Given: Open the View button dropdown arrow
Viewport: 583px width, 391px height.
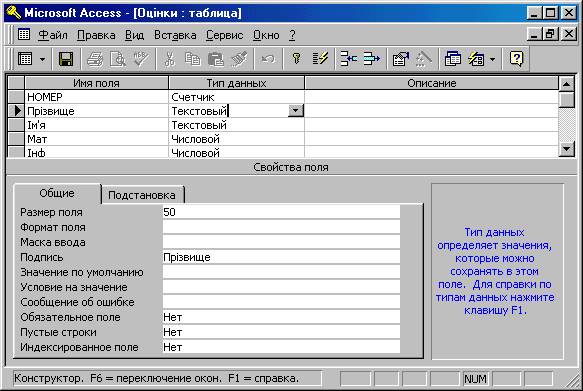Looking at the screenshot, I should (x=42, y=59).
